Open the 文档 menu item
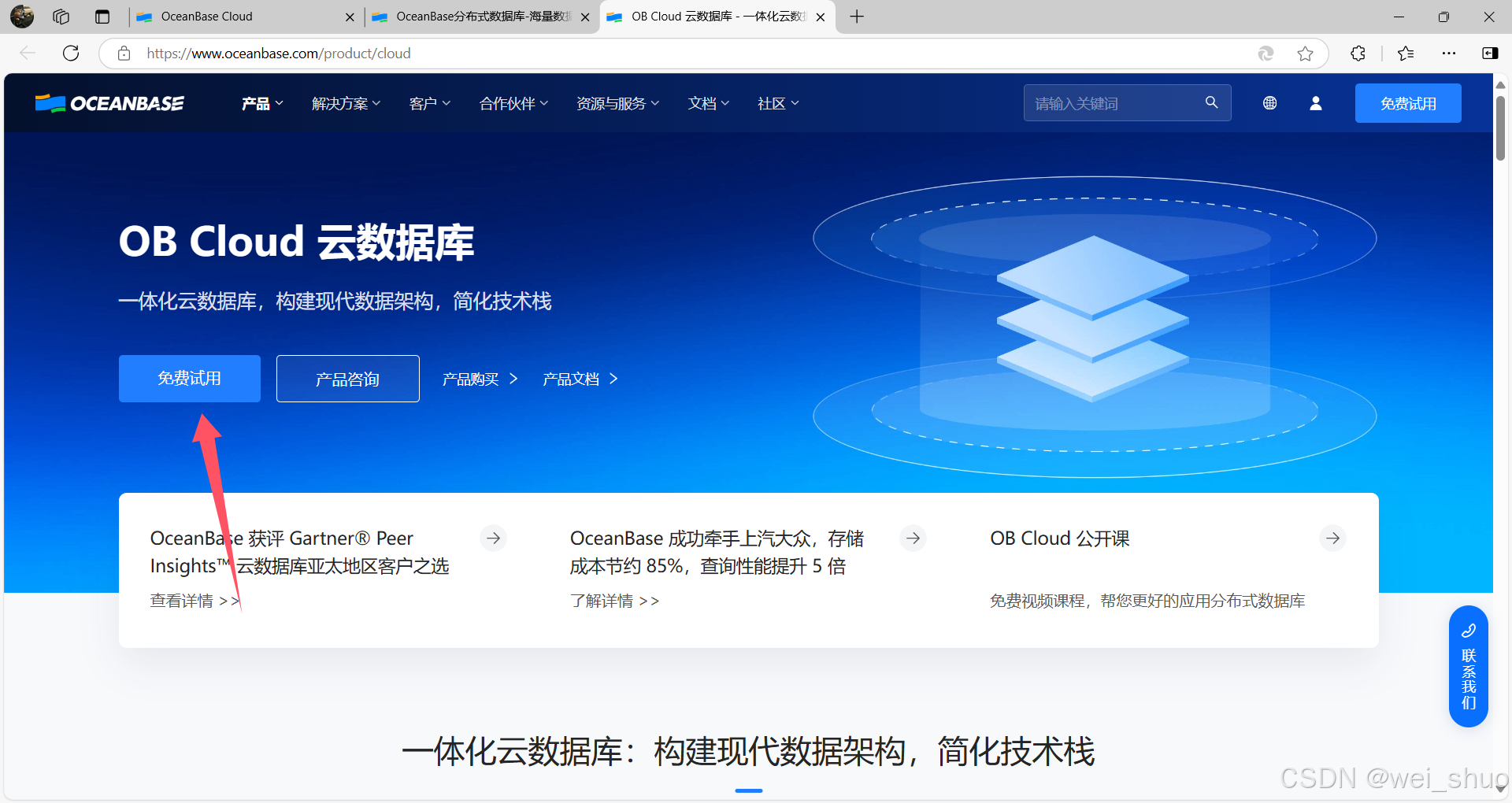The width and height of the screenshot is (1512, 803). pos(708,103)
